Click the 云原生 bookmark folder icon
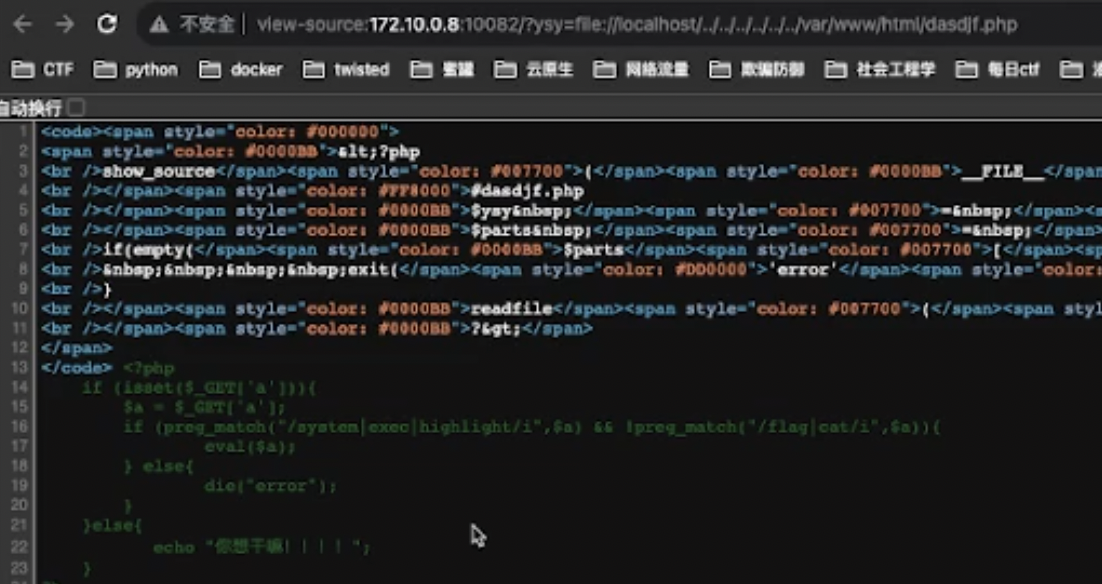The image size is (1102, 584). [508, 69]
